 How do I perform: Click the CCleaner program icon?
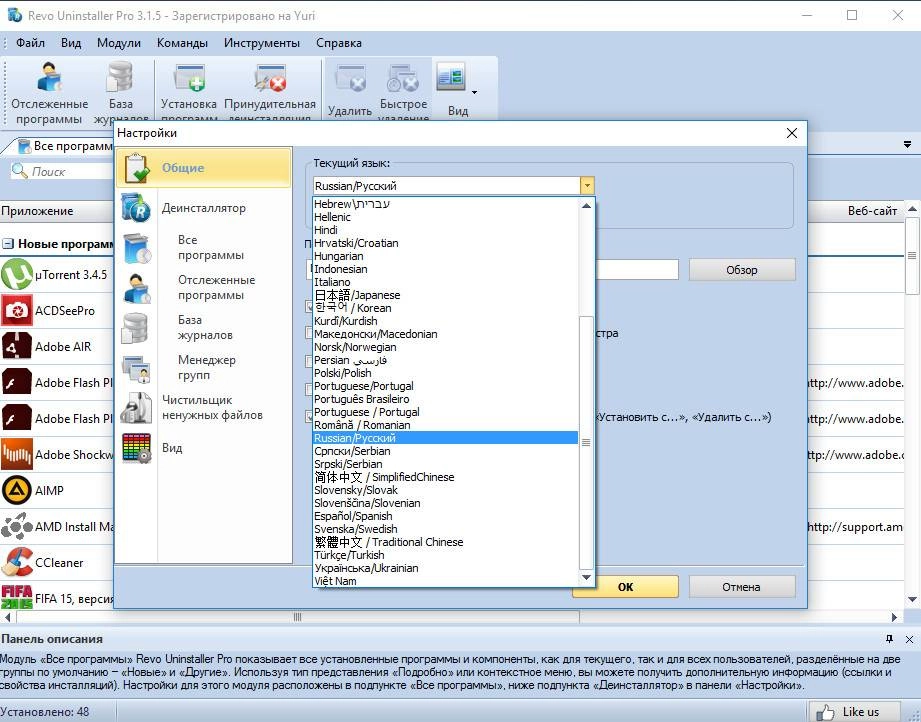[x=16, y=562]
